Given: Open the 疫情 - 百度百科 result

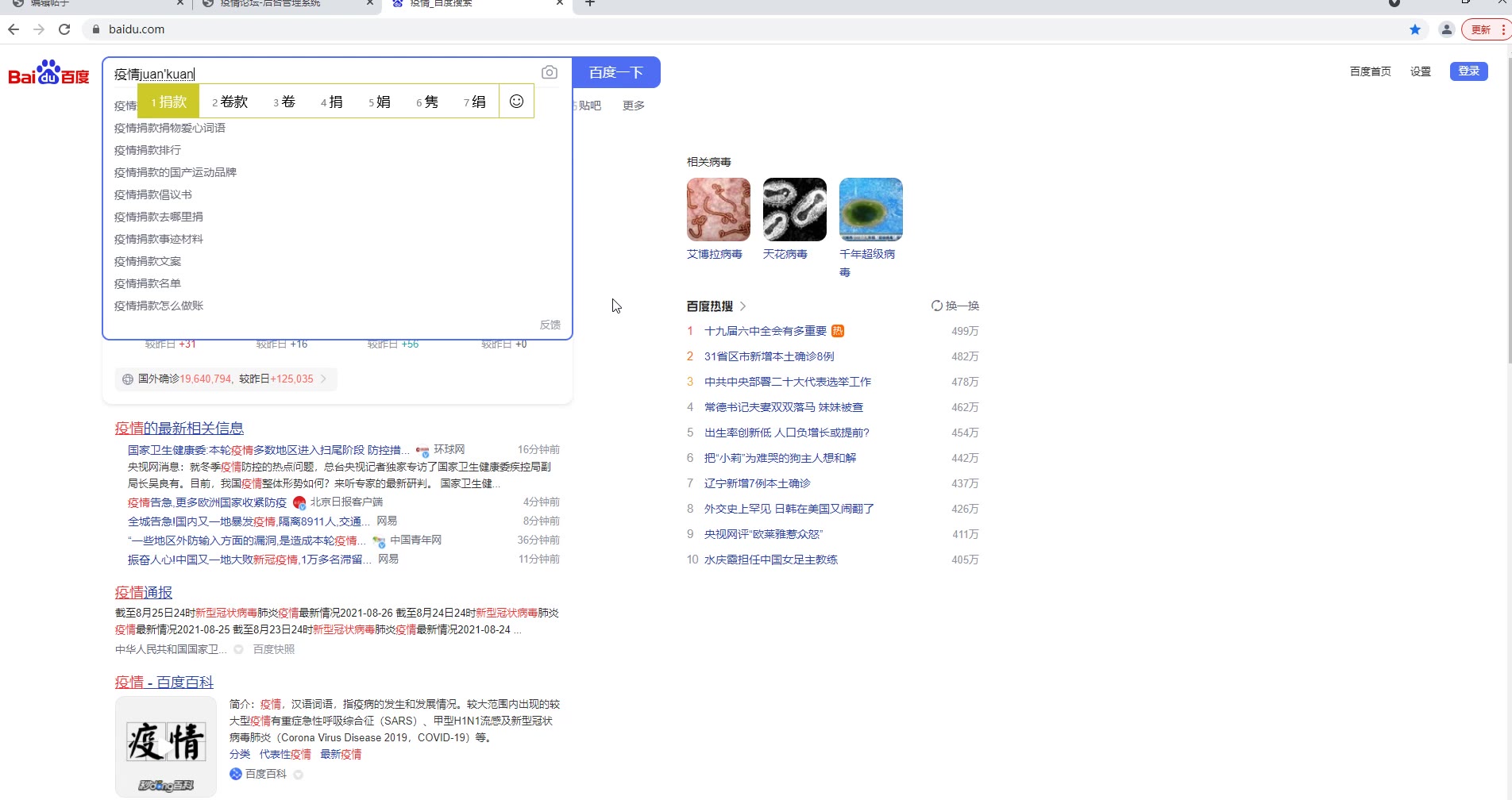Looking at the screenshot, I should [164, 683].
